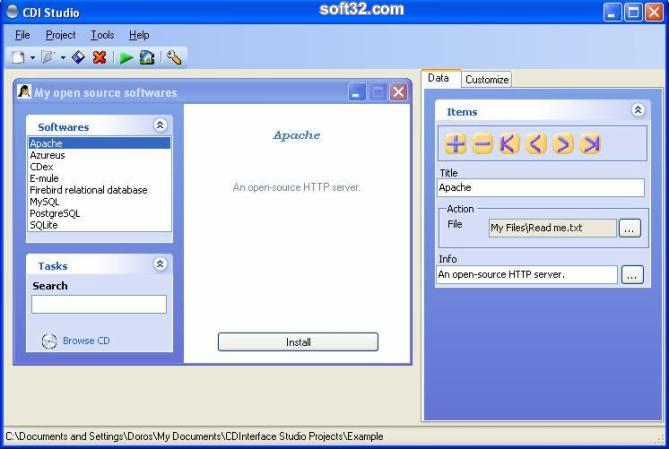Select MySQL in the Softwares list
The image size is (669, 449).
(x=43, y=202)
